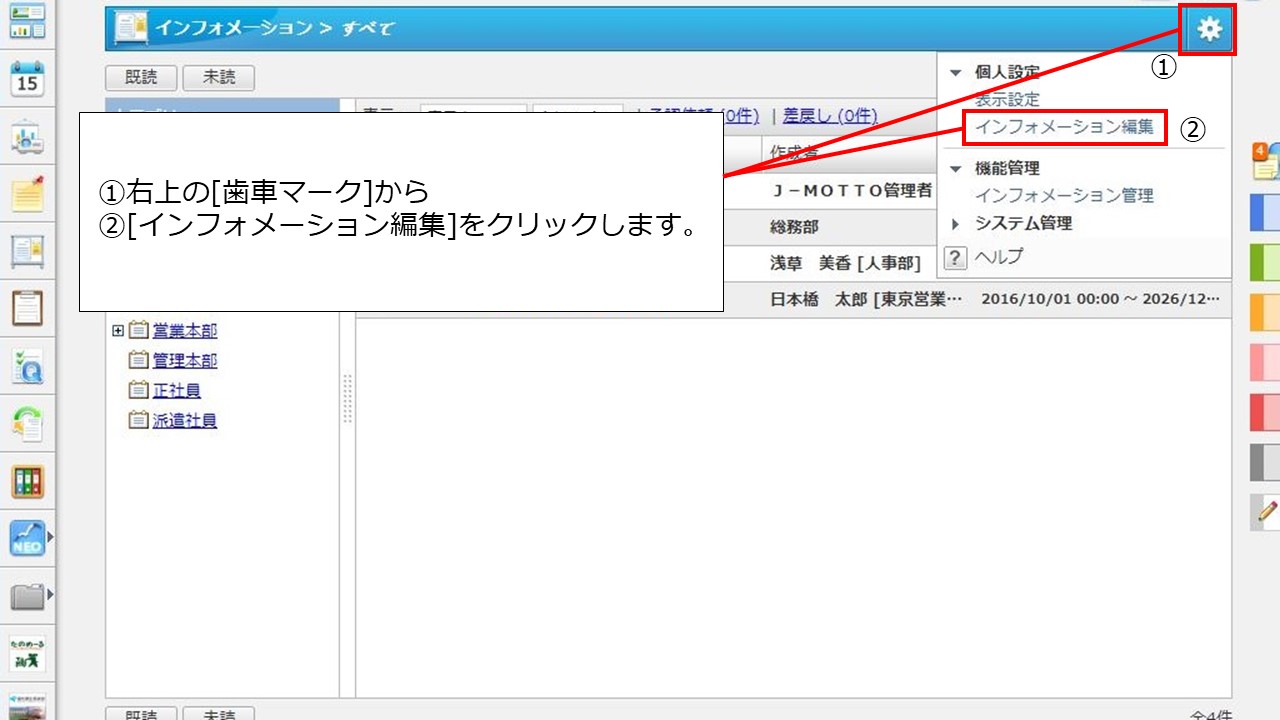Choose インフォメーション管理 menu entry

[x=1064, y=196]
